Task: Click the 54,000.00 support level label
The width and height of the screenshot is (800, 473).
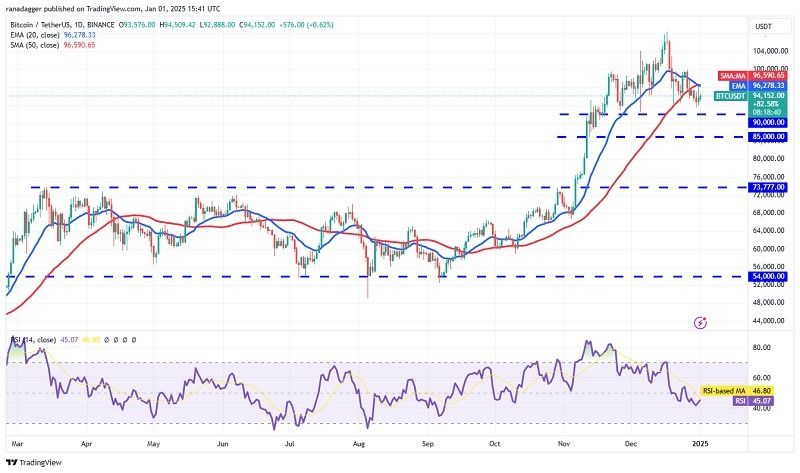Action: [767, 276]
